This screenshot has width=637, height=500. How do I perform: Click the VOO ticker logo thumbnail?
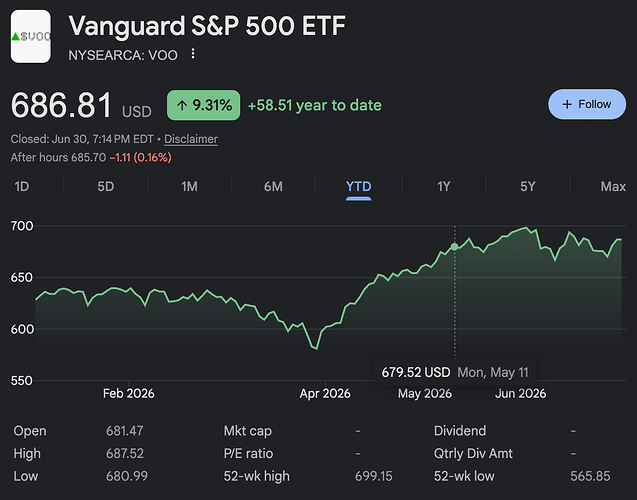31,37
